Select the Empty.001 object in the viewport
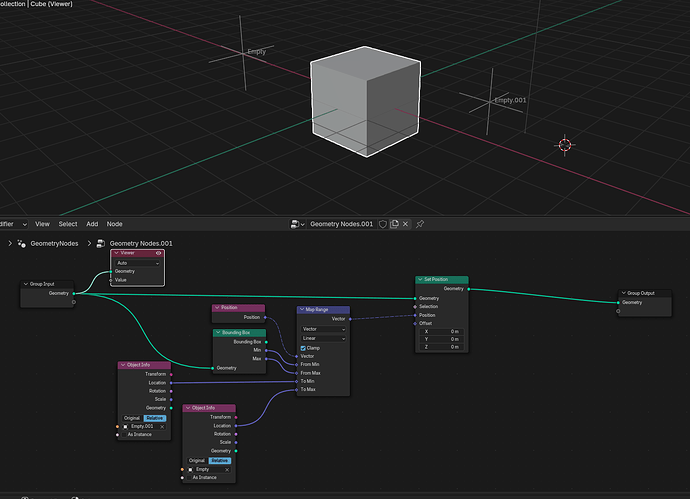 click(x=490, y=101)
